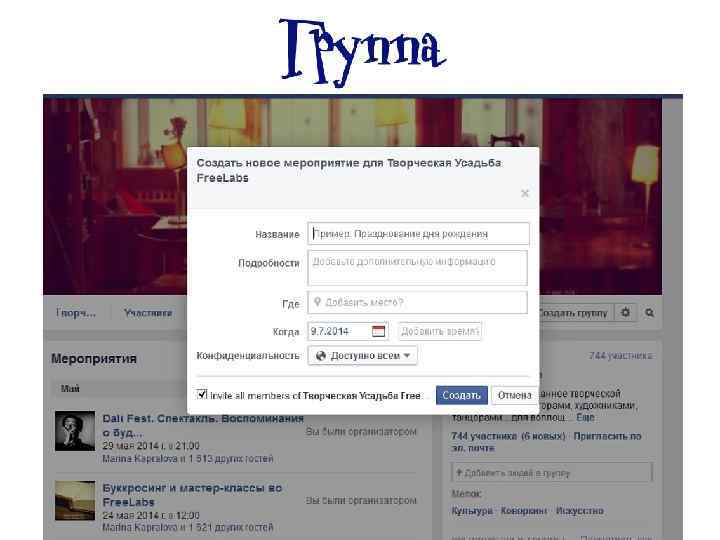The height and width of the screenshot is (540, 720).
Task: Toggle the invite all members checkbox
Action: click(202, 394)
